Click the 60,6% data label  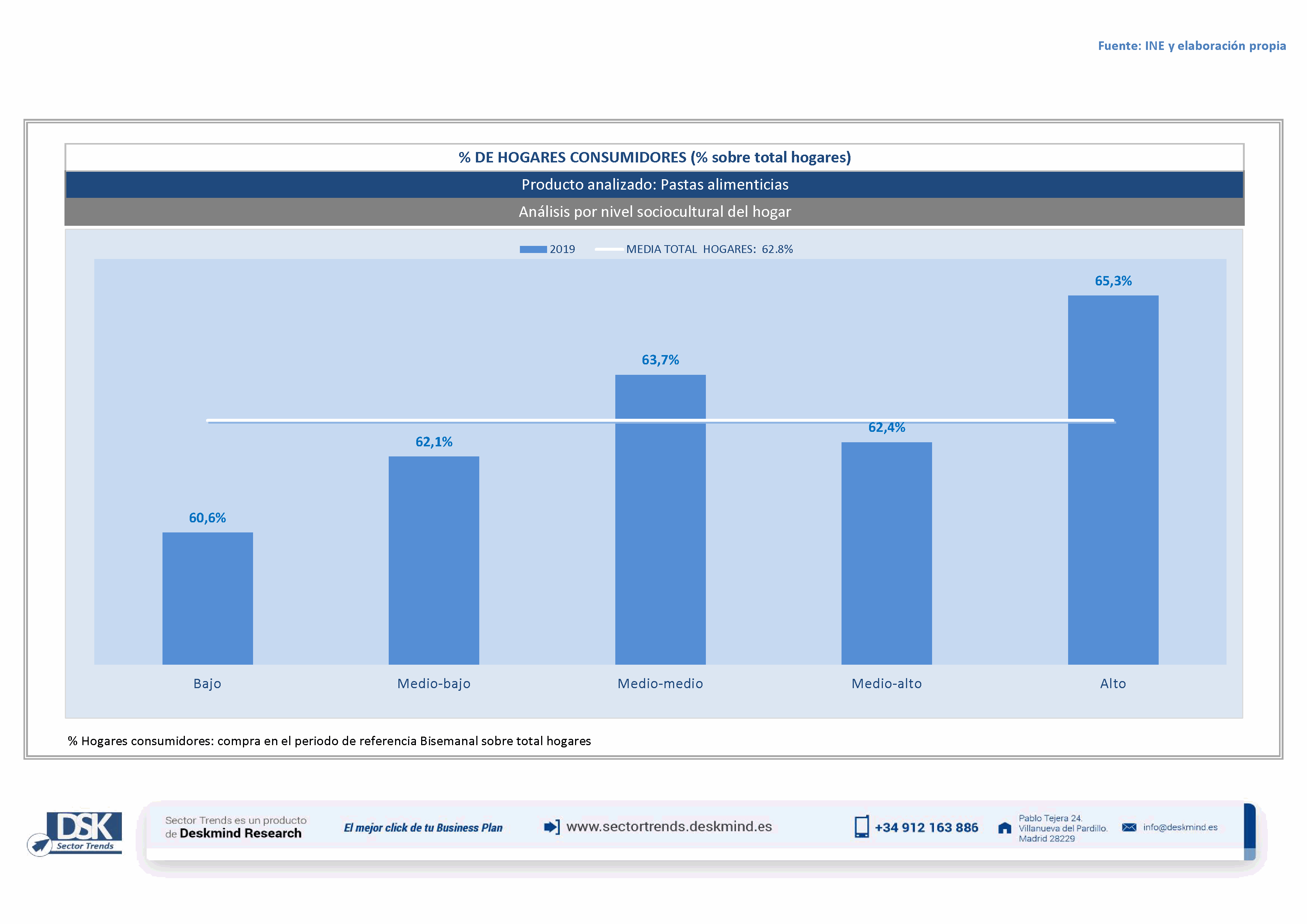click(207, 518)
